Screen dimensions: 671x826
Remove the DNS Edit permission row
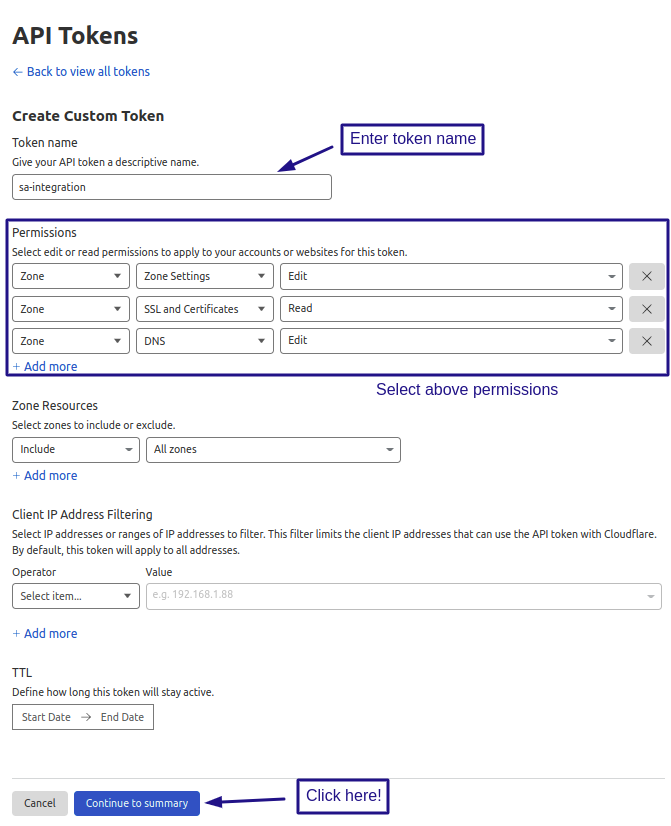647,341
